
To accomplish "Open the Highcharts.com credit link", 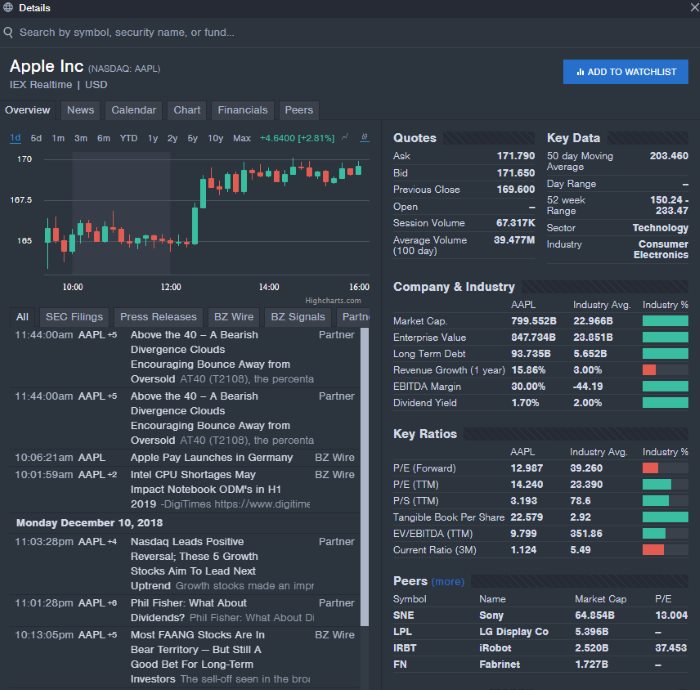I will [333, 300].
